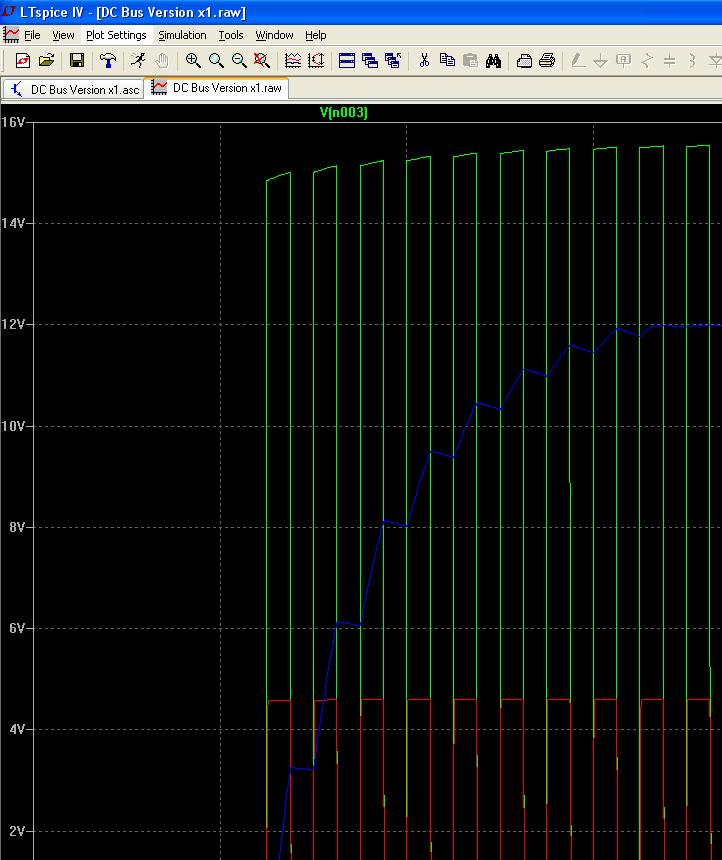Viewport: 722px width, 860px height.
Task: Click the 10V axis label
Action: click(x=13, y=426)
